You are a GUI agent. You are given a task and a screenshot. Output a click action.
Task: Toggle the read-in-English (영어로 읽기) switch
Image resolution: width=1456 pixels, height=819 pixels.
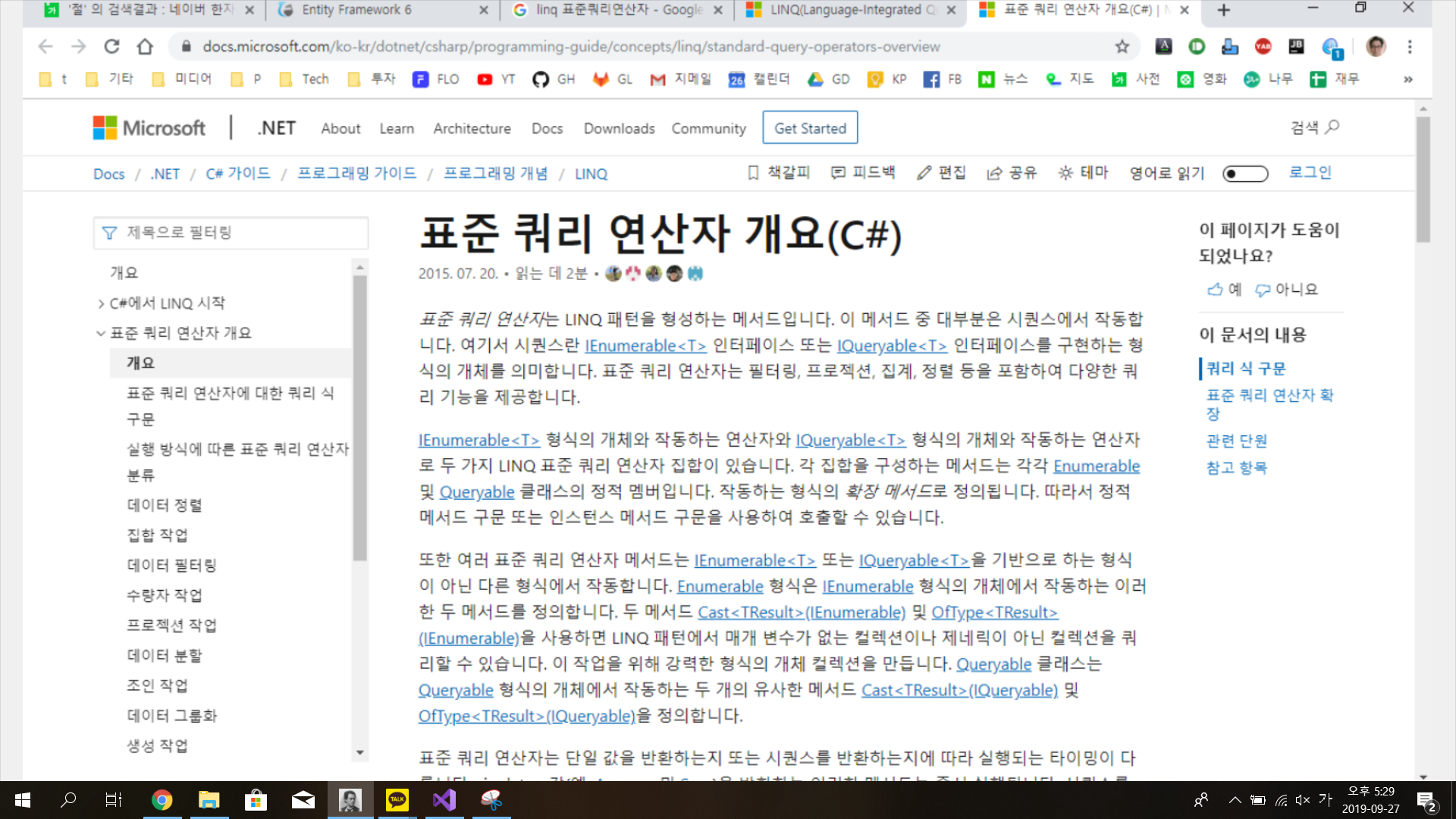click(1245, 174)
